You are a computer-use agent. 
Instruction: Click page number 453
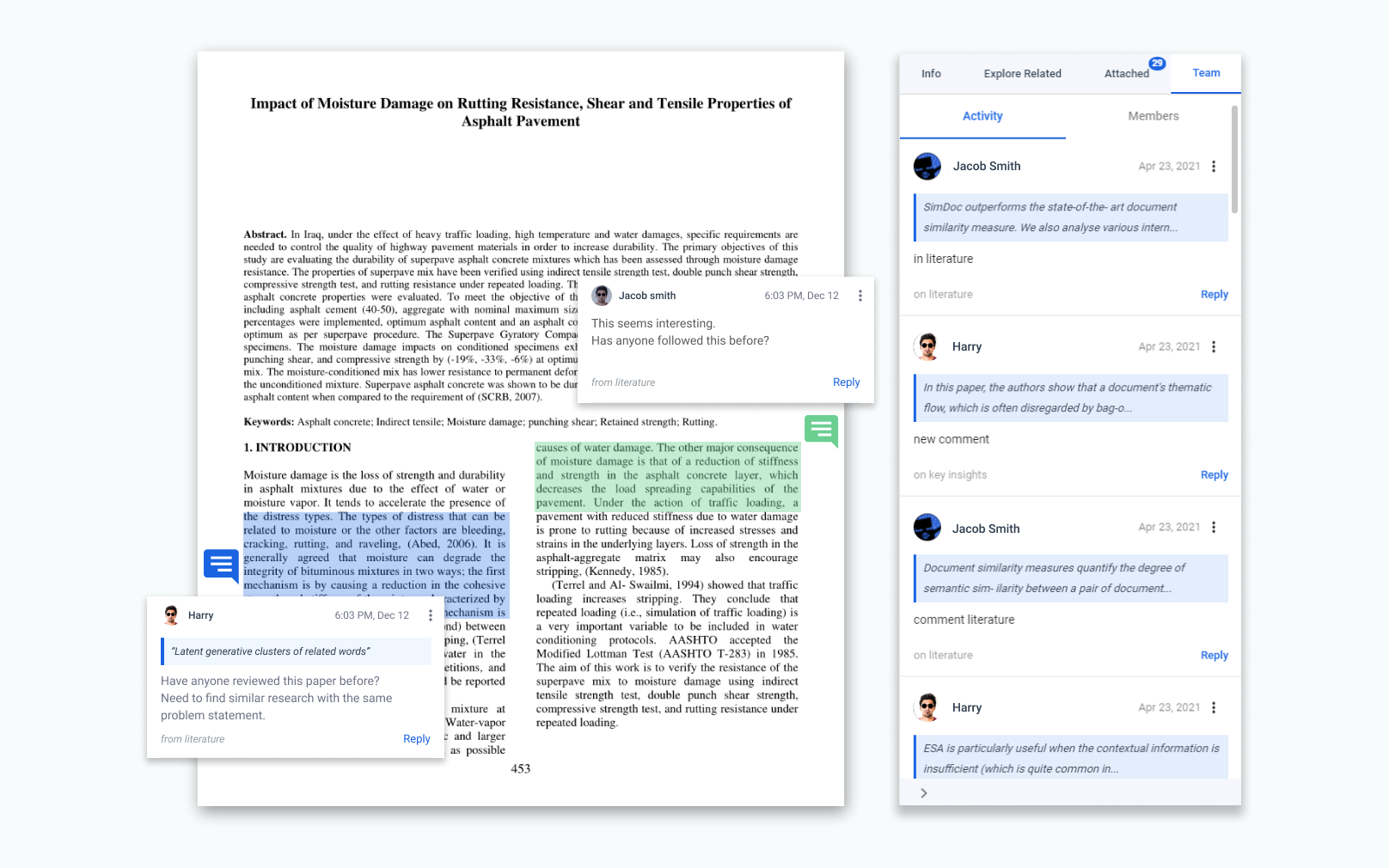(x=521, y=769)
